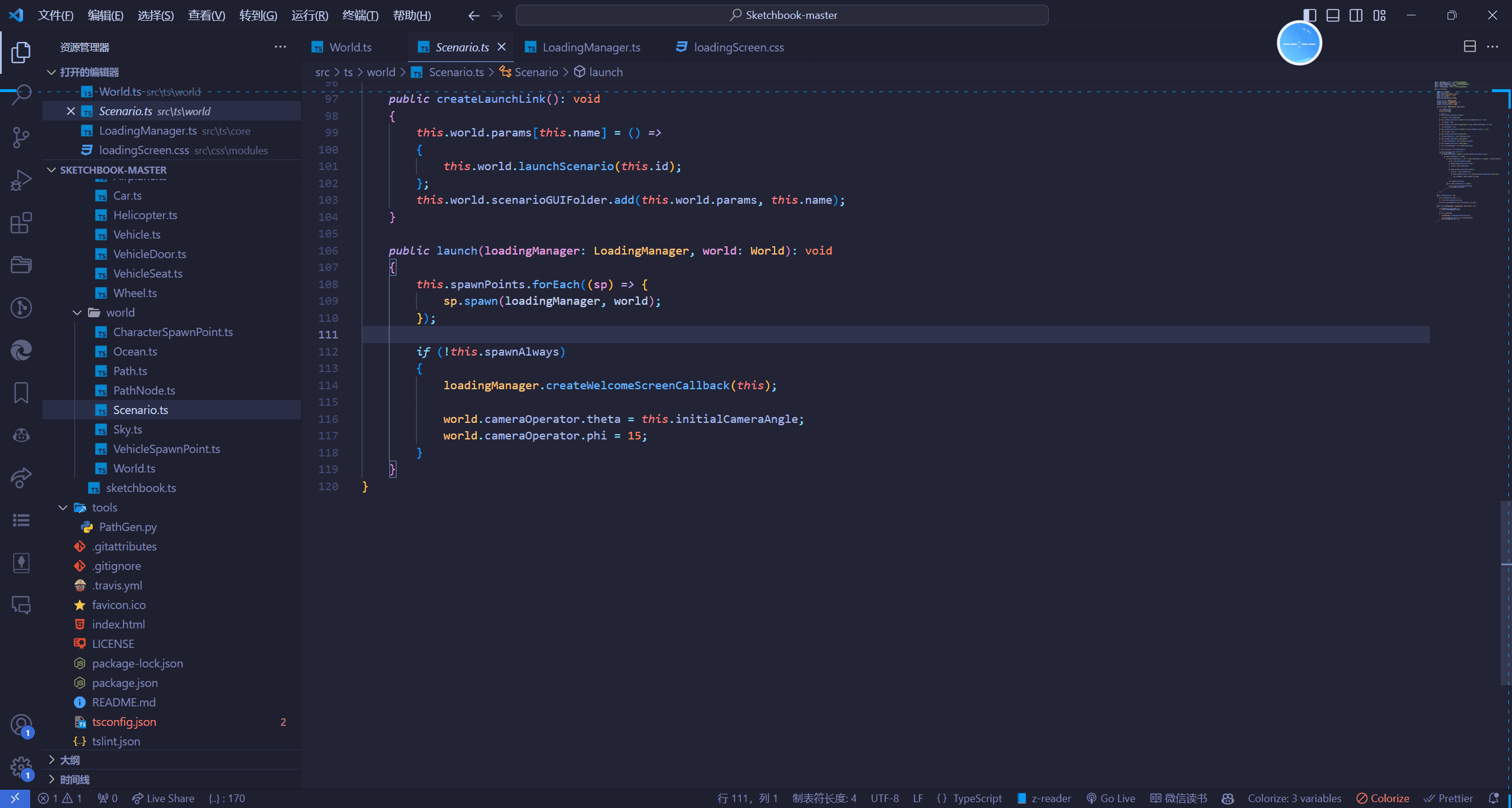This screenshot has width=1512, height=808.
Task: Click the Copilot icon in status bar
Action: click(x=1228, y=798)
